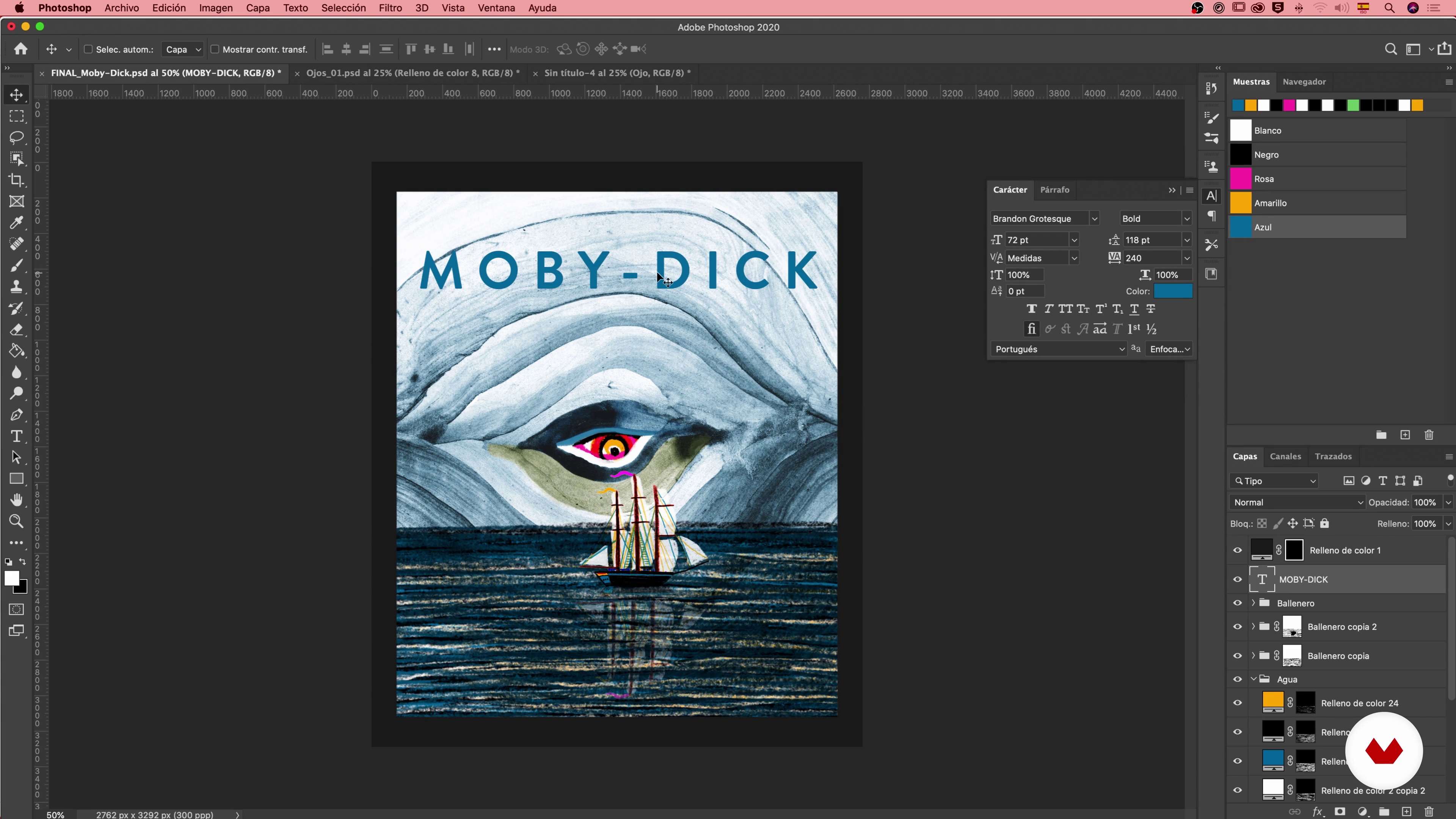Select the Lasso tool
This screenshot has width=1456, height=819.
16,138
